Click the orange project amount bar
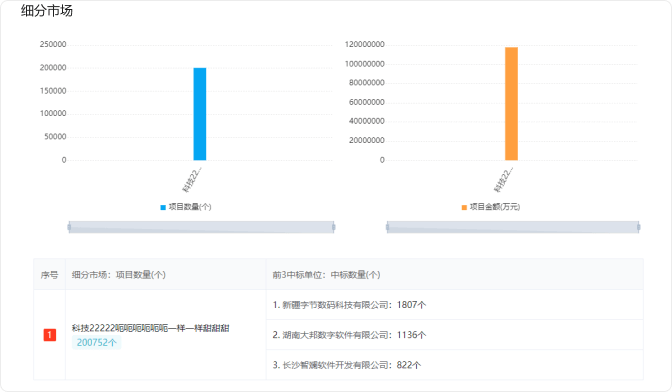 (511, 104)
